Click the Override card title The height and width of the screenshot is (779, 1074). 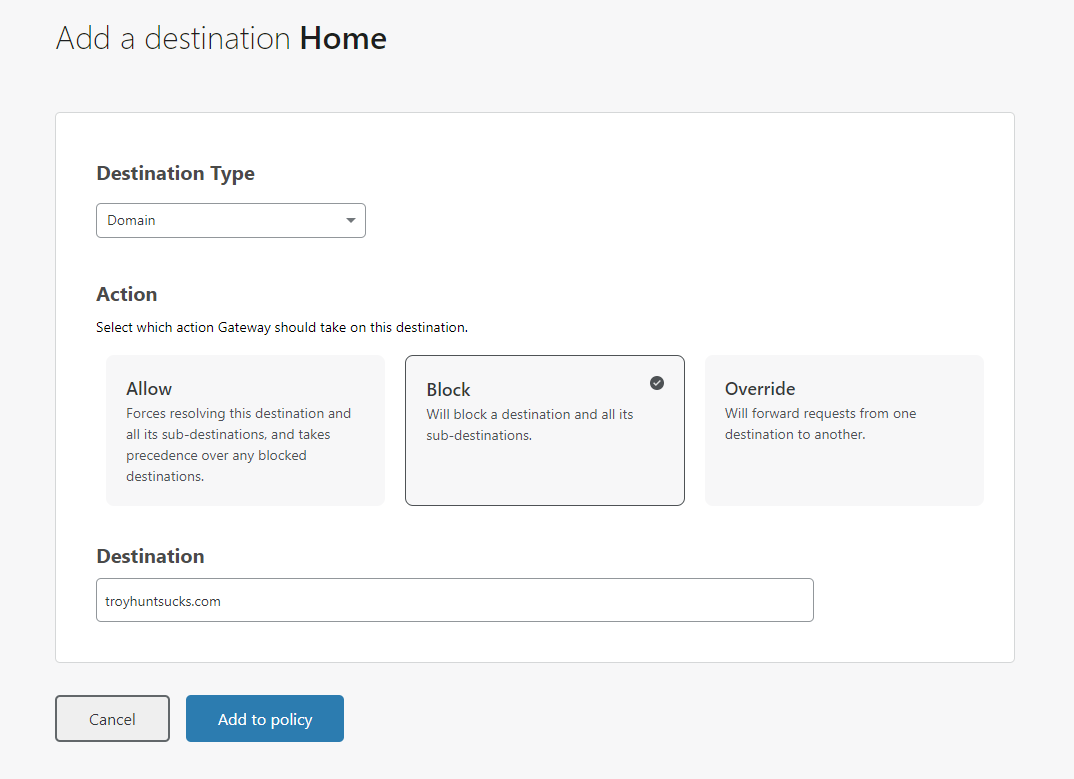coord(760,389)
